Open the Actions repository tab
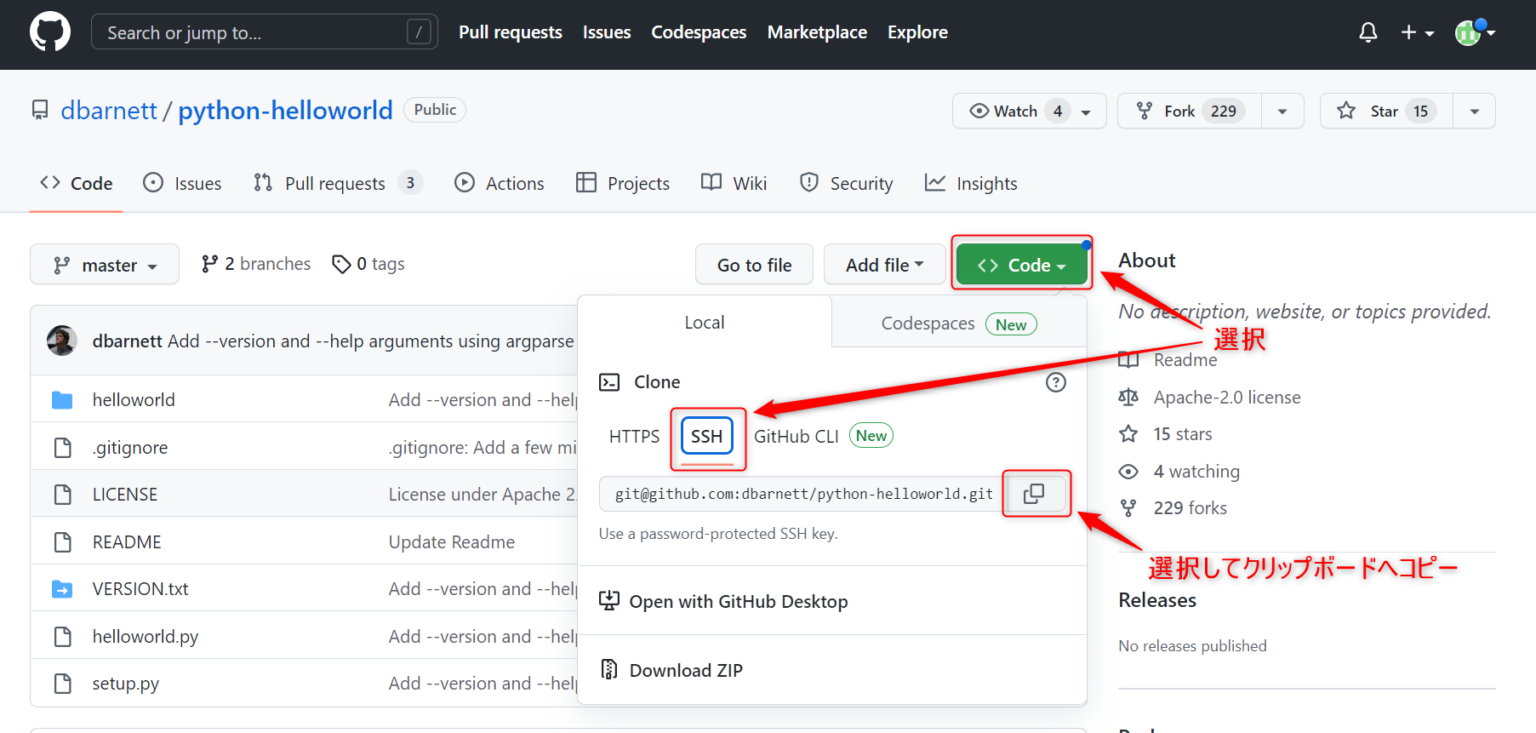This screenshot has width=1536, height=733. click(500, 183)
